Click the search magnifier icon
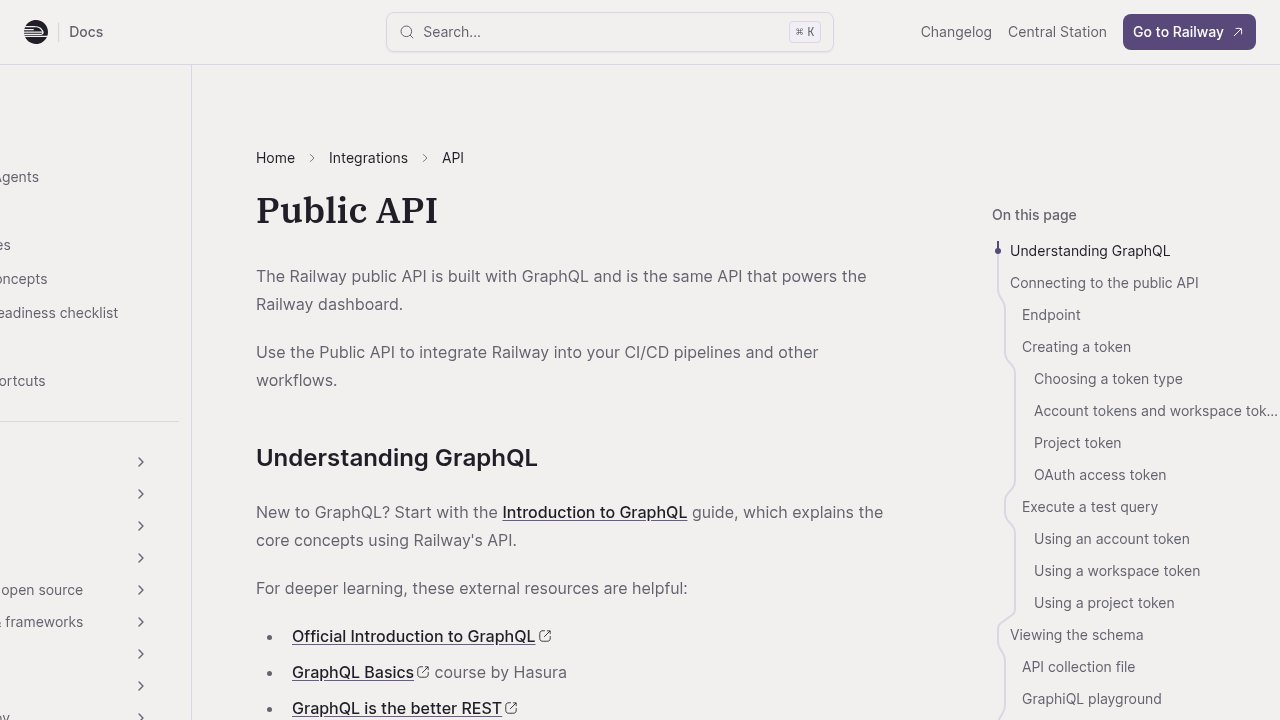 point(407,32)
